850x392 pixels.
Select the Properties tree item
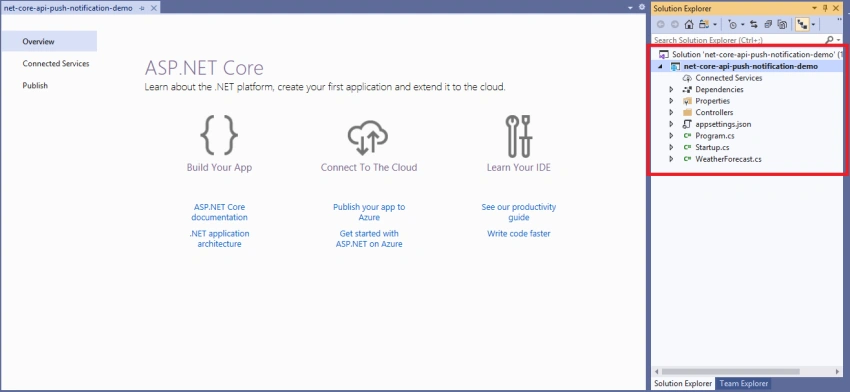click(712, 101)
